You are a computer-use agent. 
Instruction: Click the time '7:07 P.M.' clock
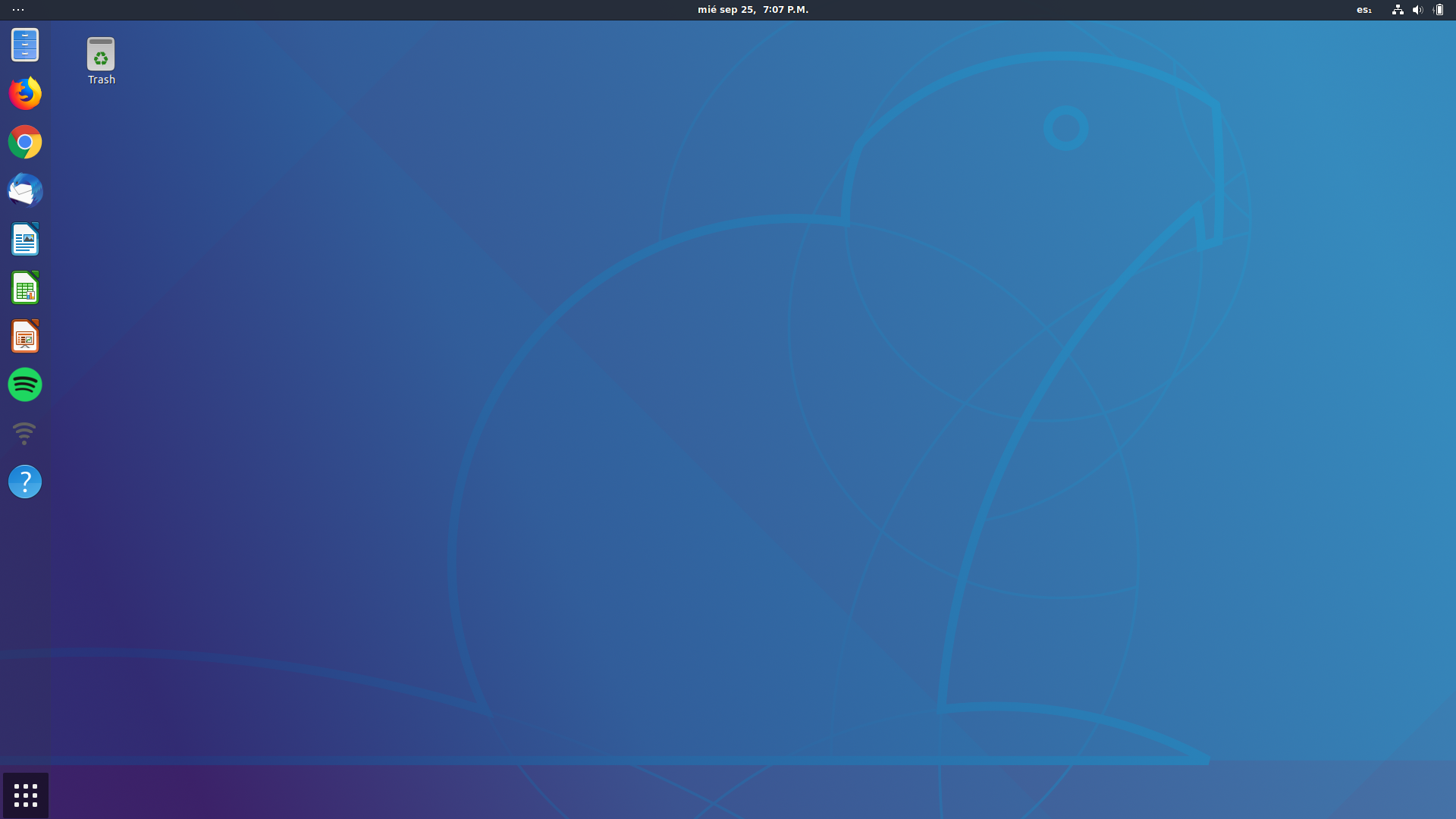786,10
